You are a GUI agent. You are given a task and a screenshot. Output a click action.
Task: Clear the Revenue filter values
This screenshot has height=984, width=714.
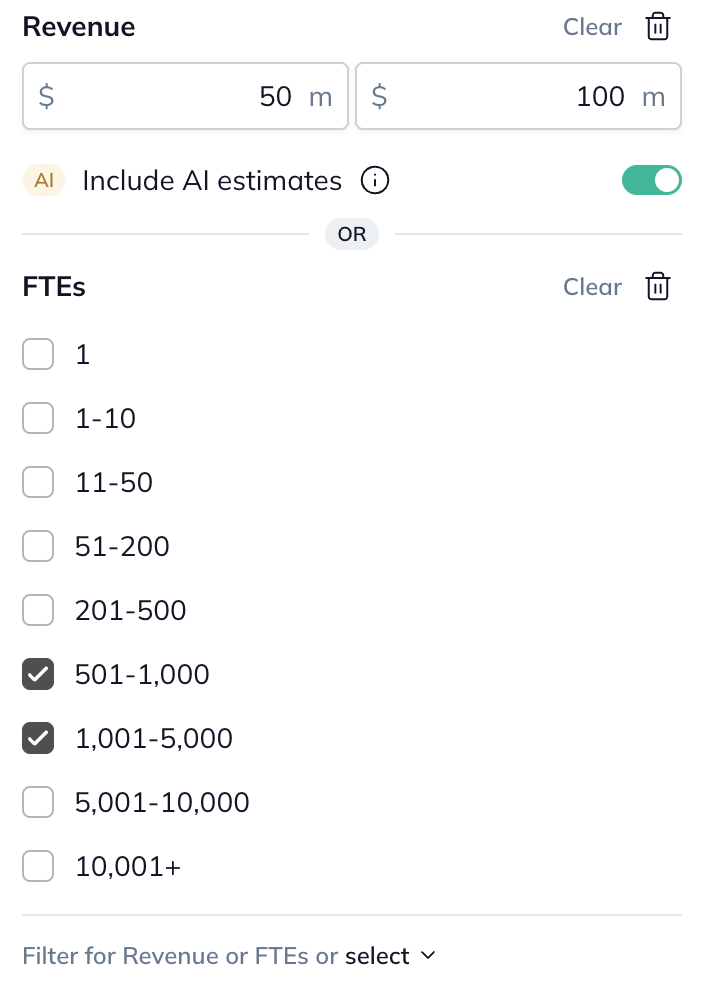point(592,27)
